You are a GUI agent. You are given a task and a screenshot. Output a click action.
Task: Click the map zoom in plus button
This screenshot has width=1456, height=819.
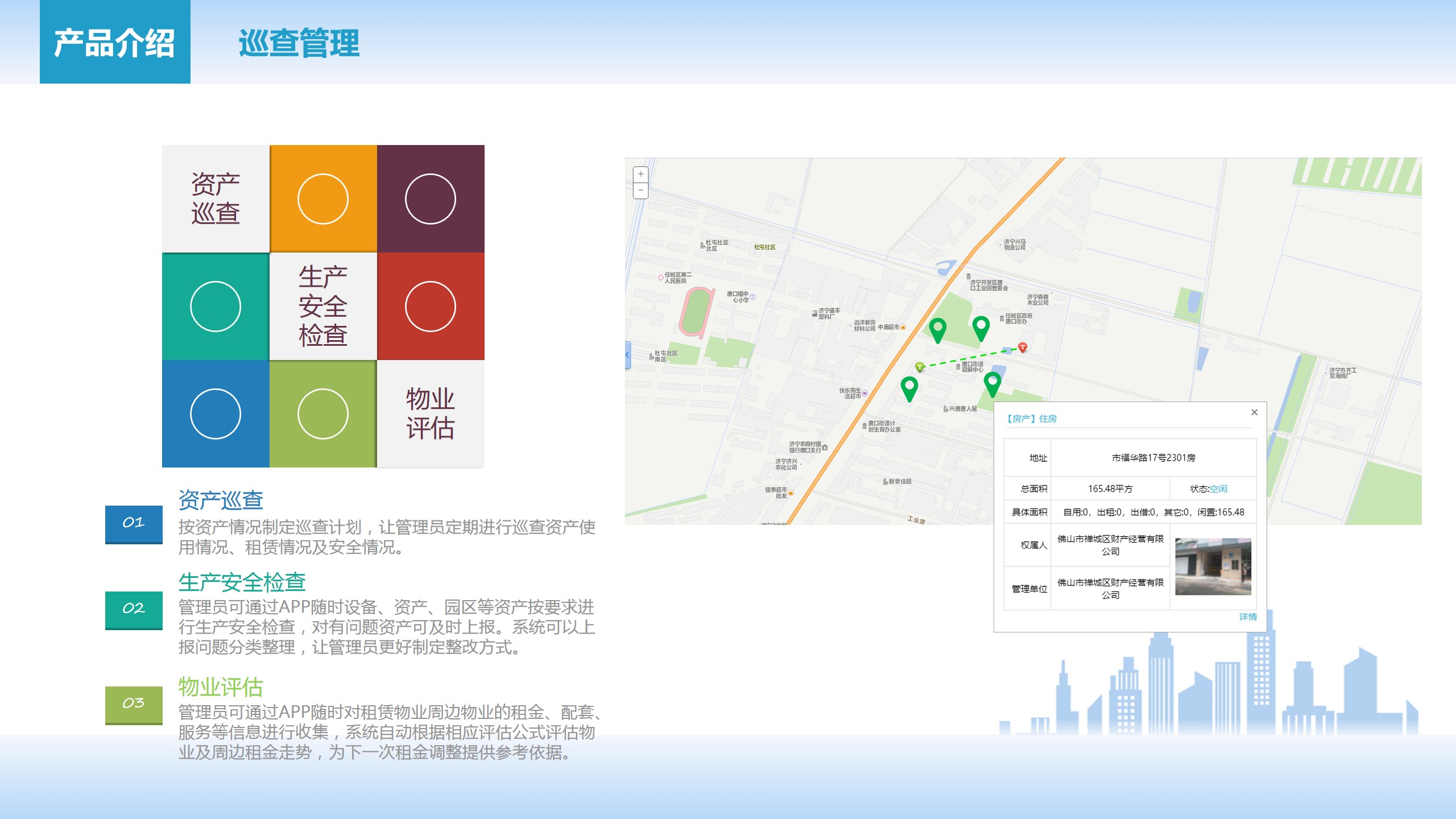(x=640, y=174)
